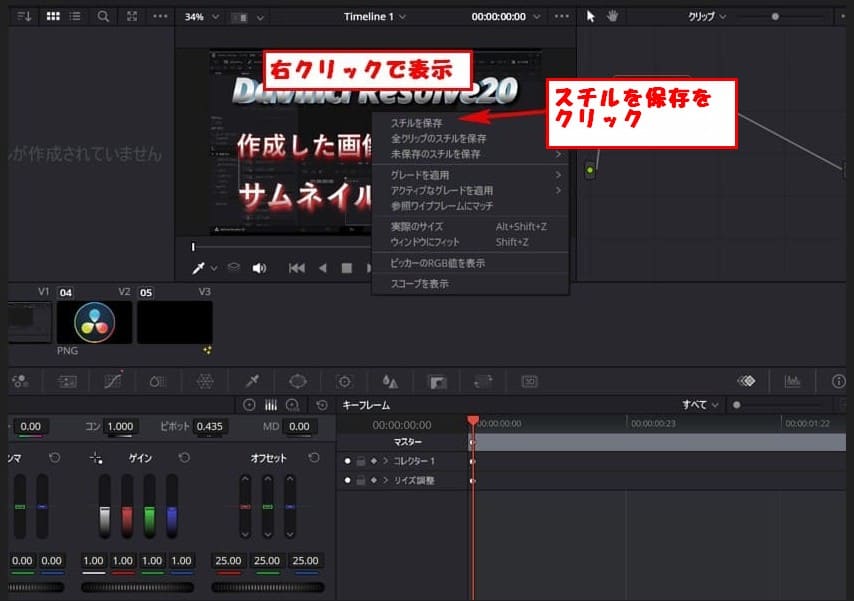The width and height of the screenshot is (854, 601).
Task: Select the viewer color picker eyedropper
Action: click(x=198, y=268)
